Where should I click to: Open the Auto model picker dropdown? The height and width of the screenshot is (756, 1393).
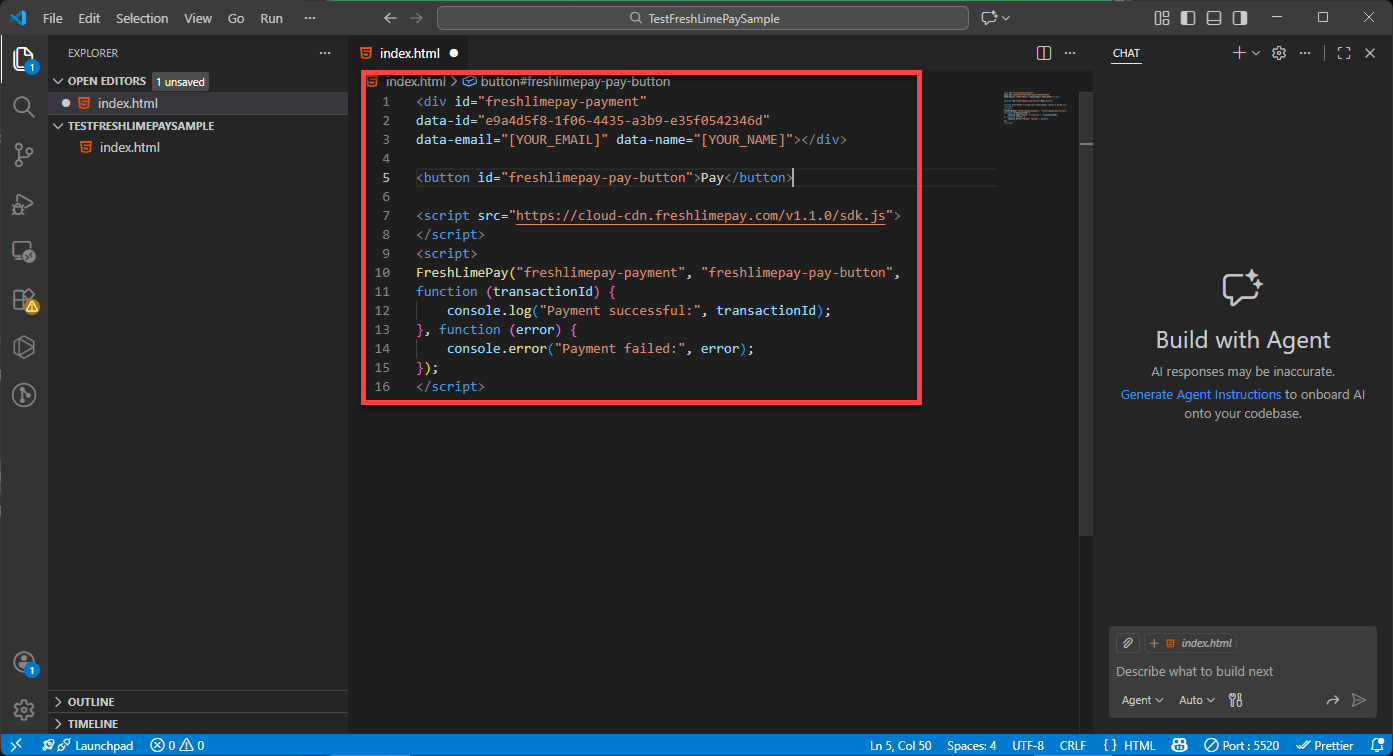point(1196,700)
